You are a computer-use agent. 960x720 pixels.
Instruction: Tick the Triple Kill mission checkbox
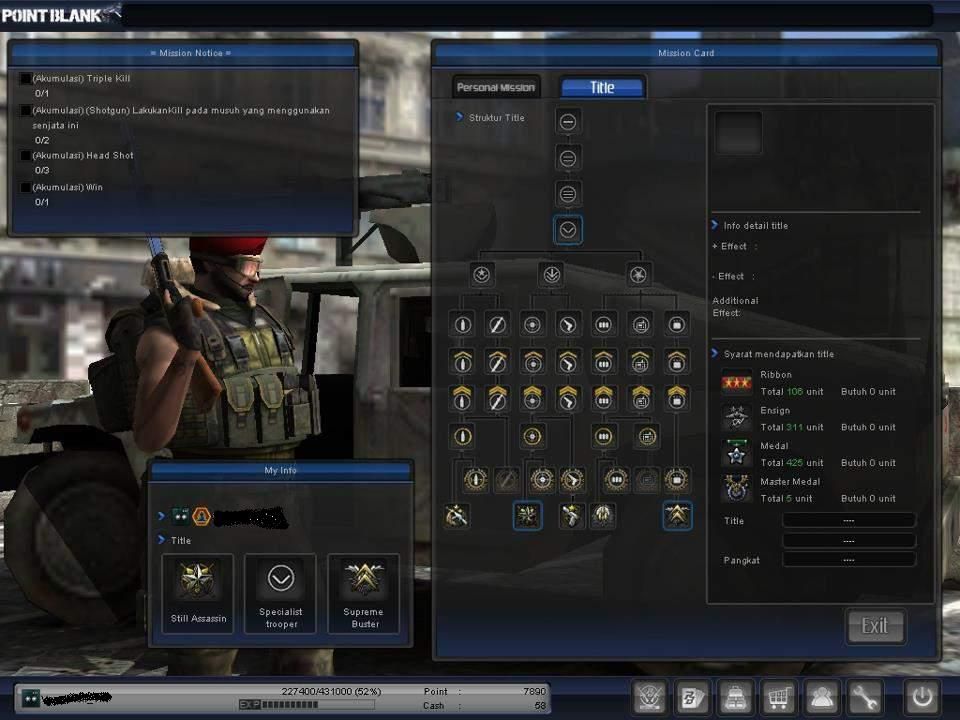click(24, 78)
